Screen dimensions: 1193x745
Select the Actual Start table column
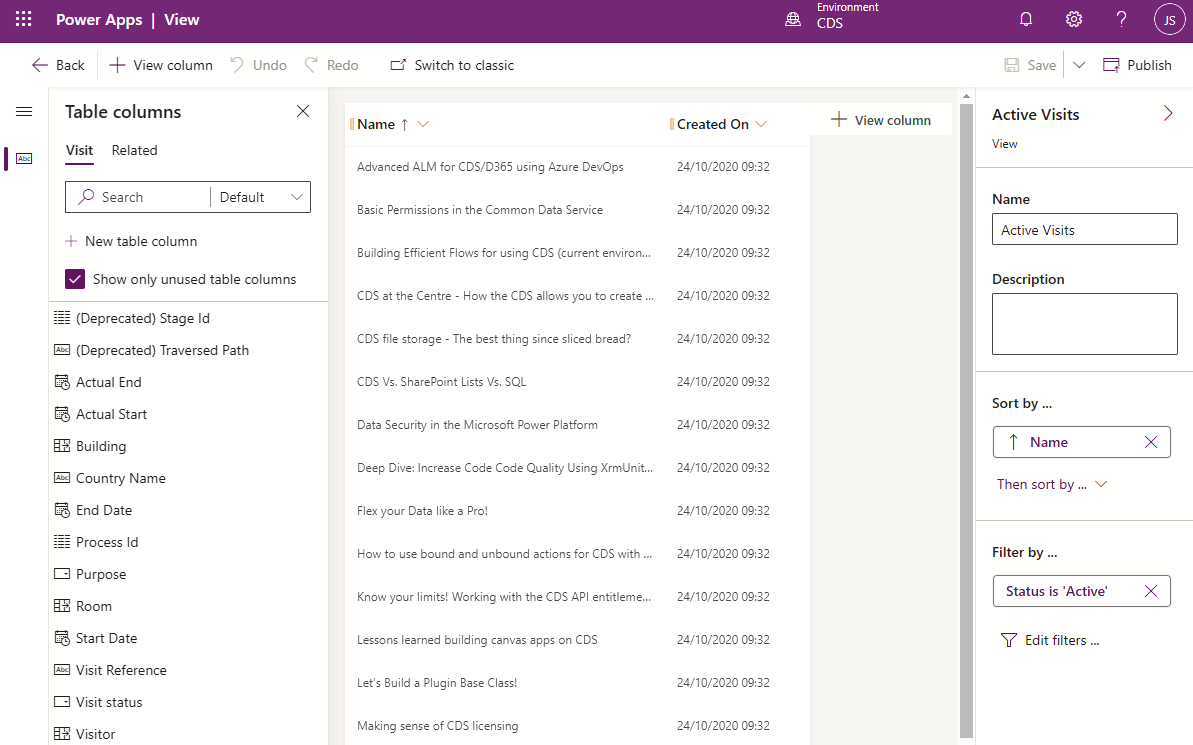point(111,414)
